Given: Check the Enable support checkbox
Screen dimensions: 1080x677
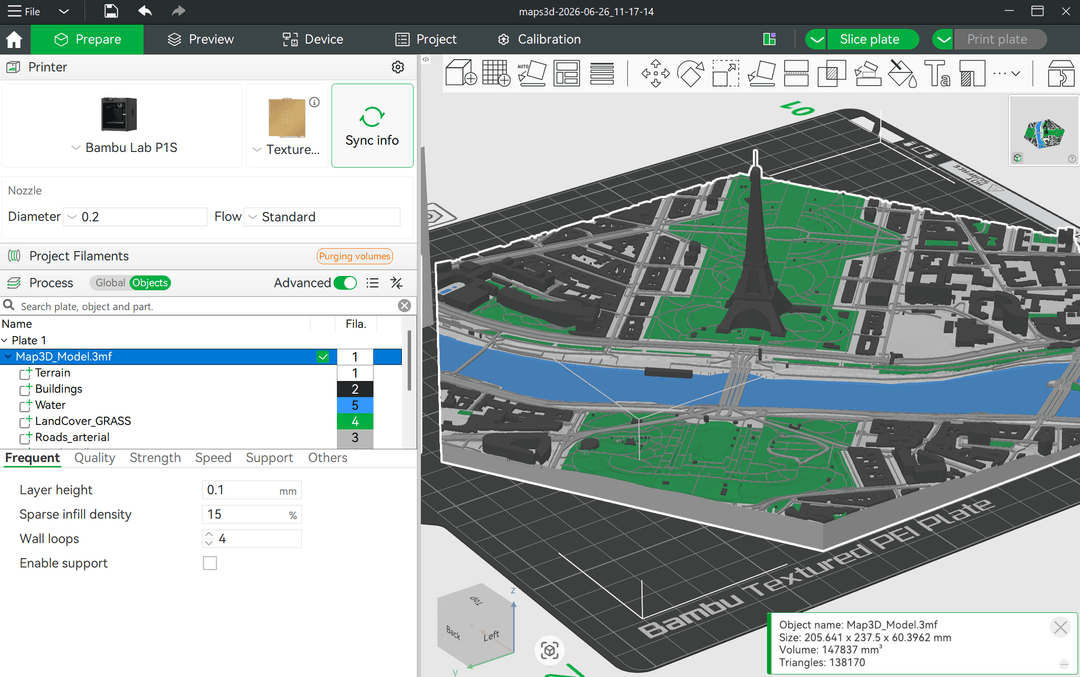Looking at the screenshot, I should click(210, 563).
